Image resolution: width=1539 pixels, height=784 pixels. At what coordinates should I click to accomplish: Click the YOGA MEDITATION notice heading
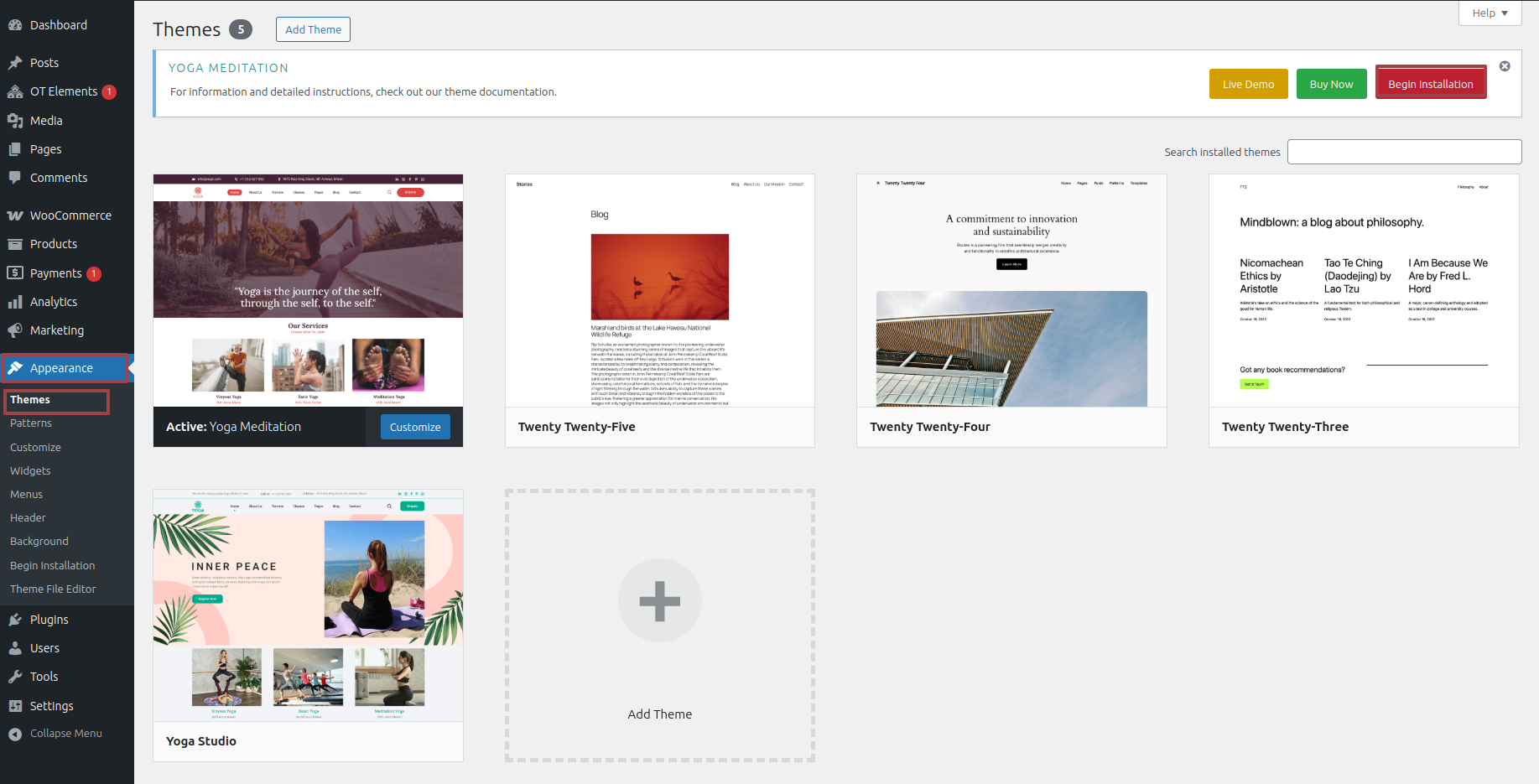[x=228, y=68]
